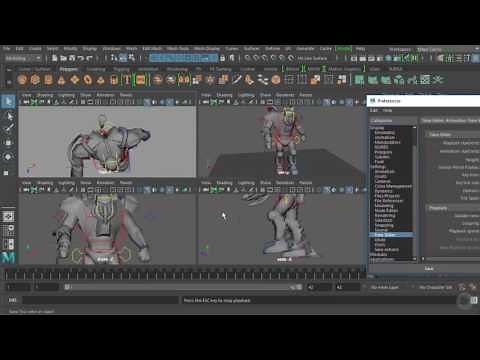This screenshot has width=480, height=360.
Task: Create a polygon cone from the shelf
Action: pos(61,80)
